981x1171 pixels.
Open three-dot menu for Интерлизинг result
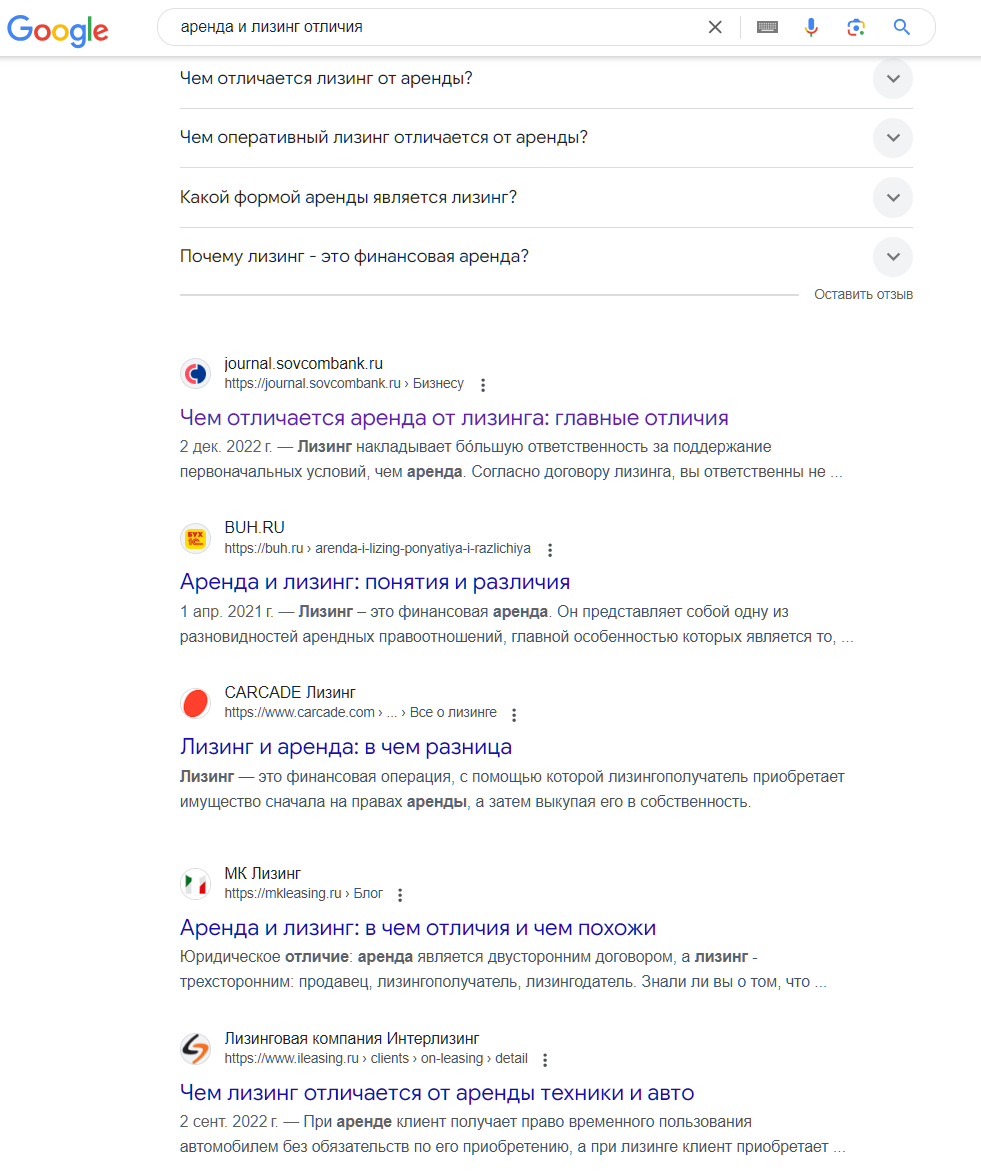pyautogui.click(x=545, y=1060)
